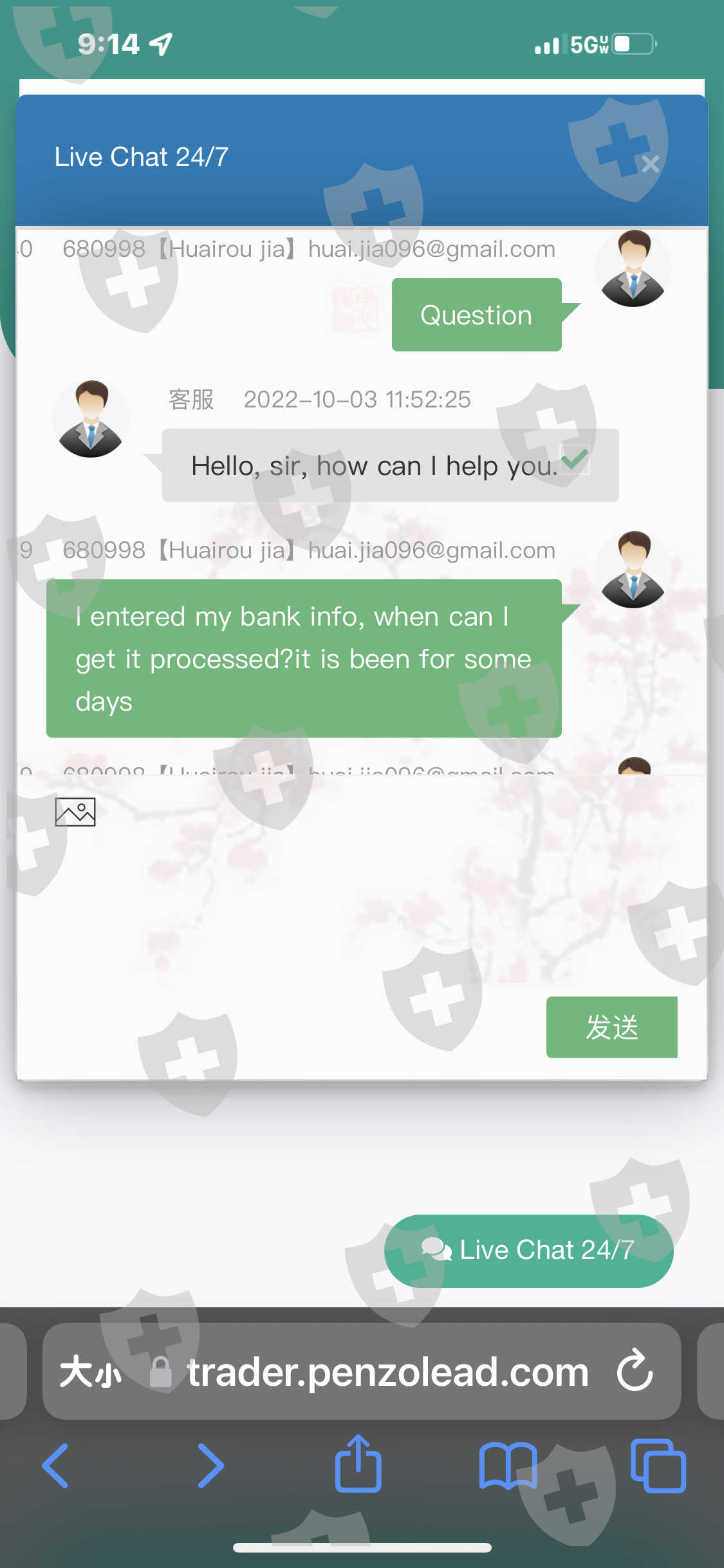This screenshot has height=1568, width=724.
Task: Open the floating Live Chat 24/7 button
Action: coord(528,1251)
